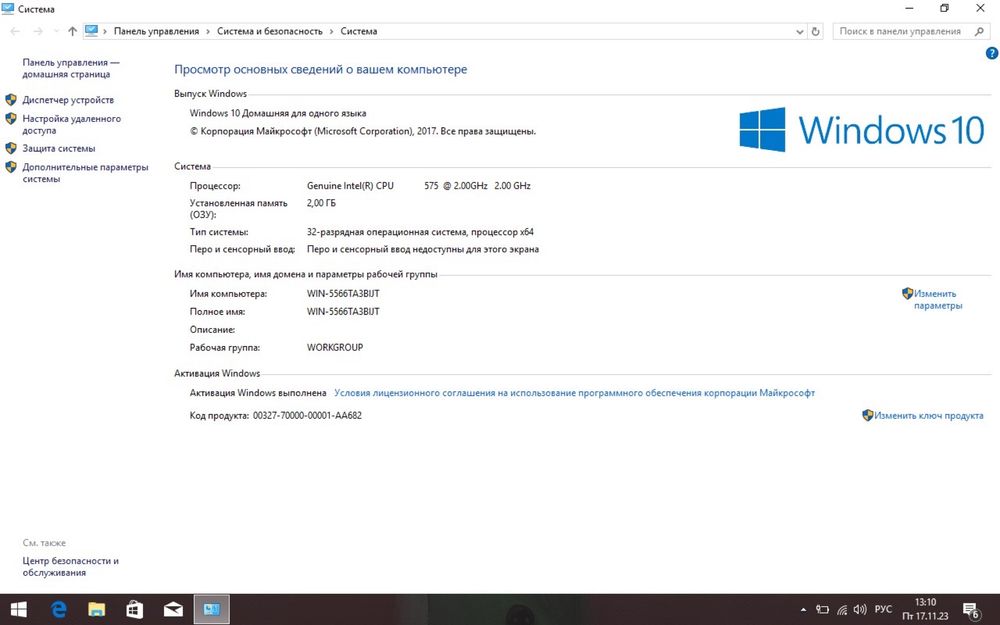Click the Процессор: label
Viewport: 1000px width, 625px height.
pyautogui.click(x=215, y=186)
